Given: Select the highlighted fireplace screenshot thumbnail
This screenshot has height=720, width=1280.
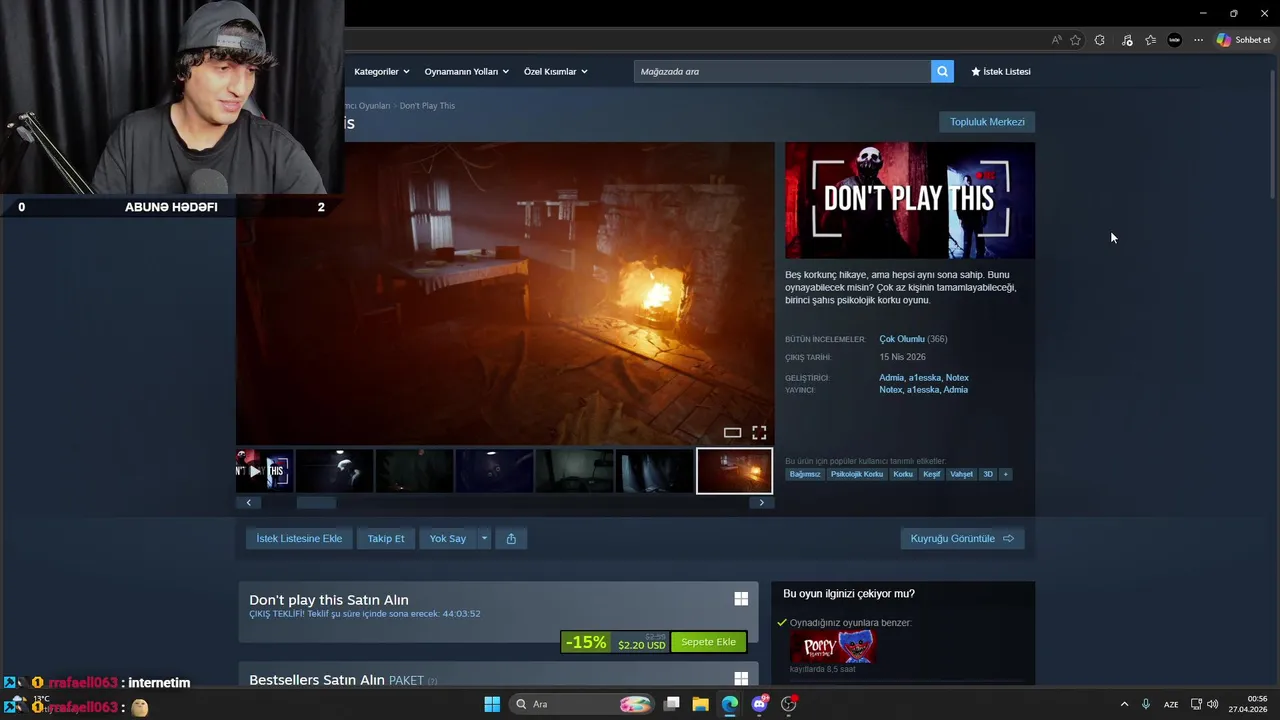Looking at the screenshot, I should 734,471.
